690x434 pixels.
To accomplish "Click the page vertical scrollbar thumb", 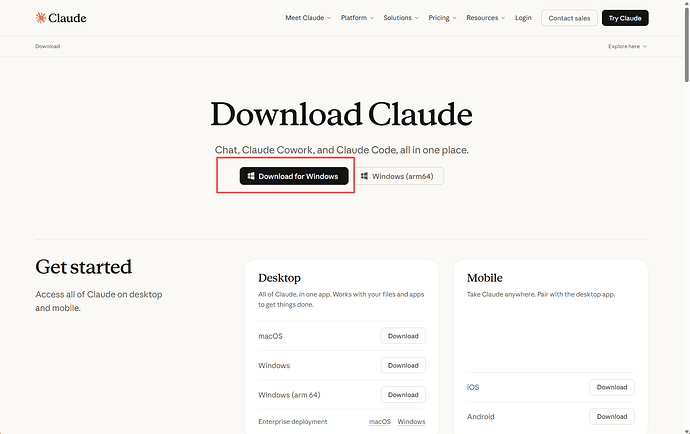I will coord(686,44).
